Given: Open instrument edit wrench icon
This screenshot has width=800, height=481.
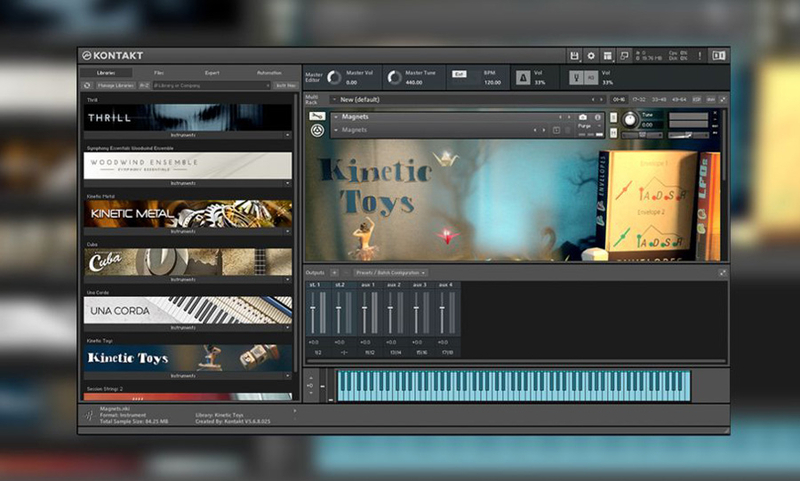Looking at the screenshot, I should click(317, 116).
